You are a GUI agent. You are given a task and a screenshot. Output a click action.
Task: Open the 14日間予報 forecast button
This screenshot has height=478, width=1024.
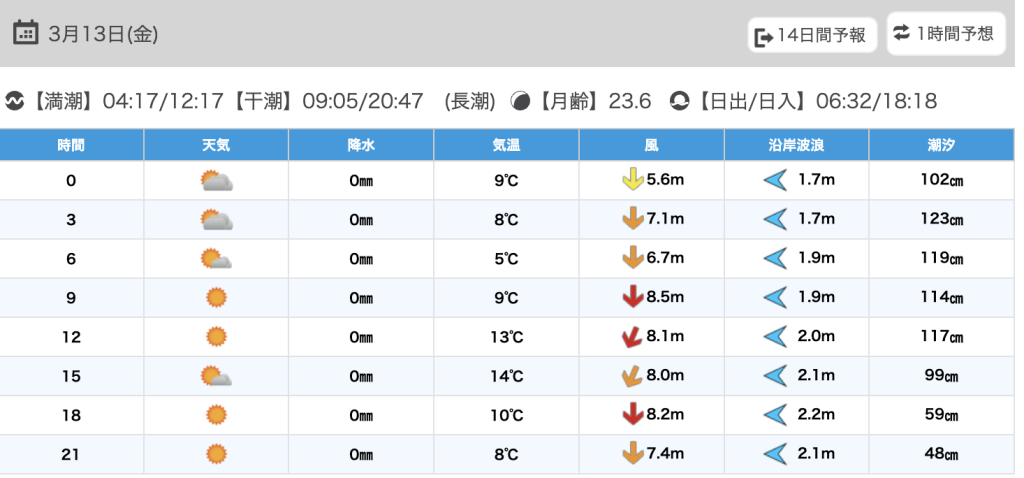point(812,35)
